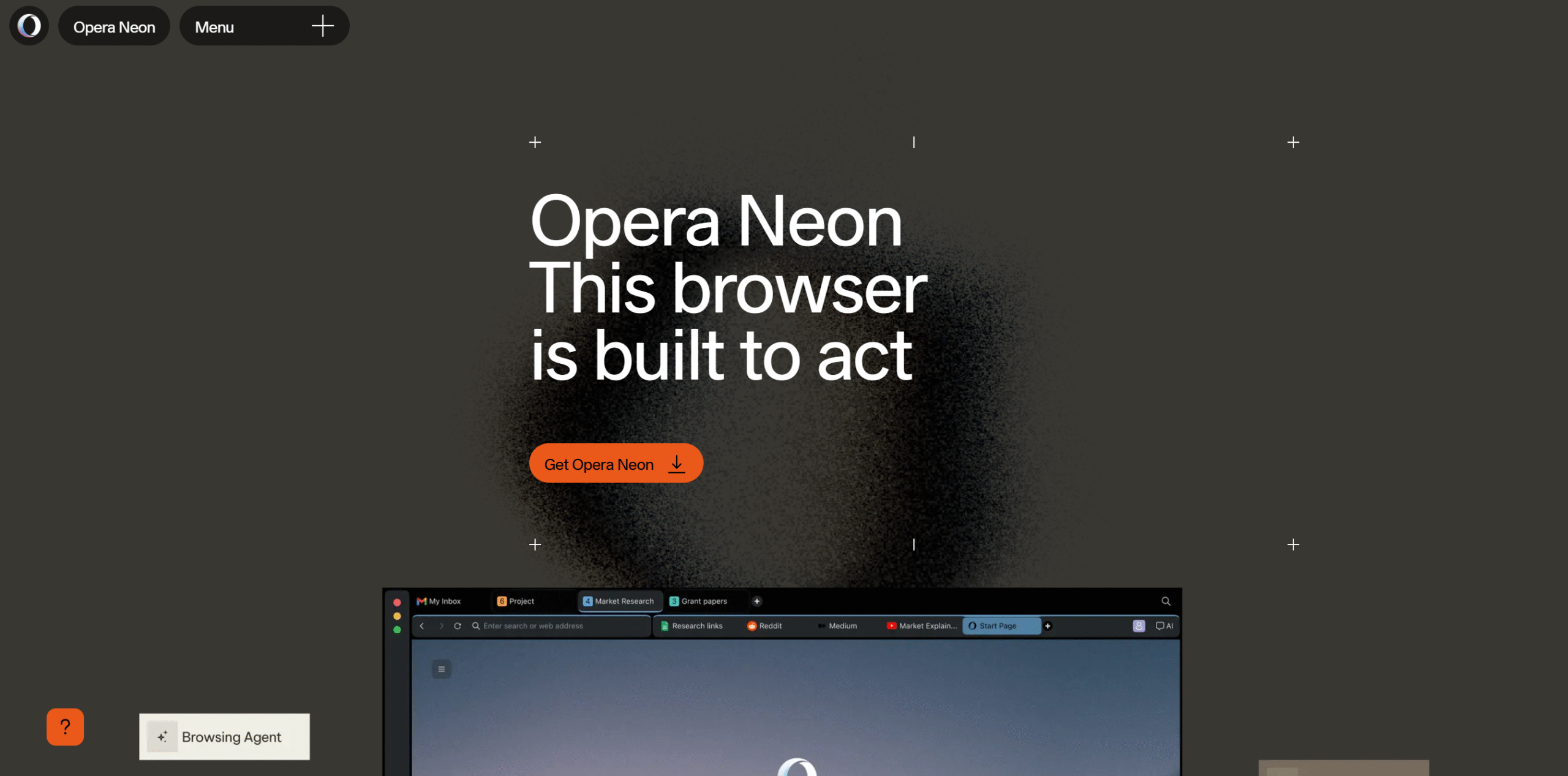This screenshot has height=776, width=1568.
Task: Click the green maximize dot of preview window
Action: click(x=397, y=630)
